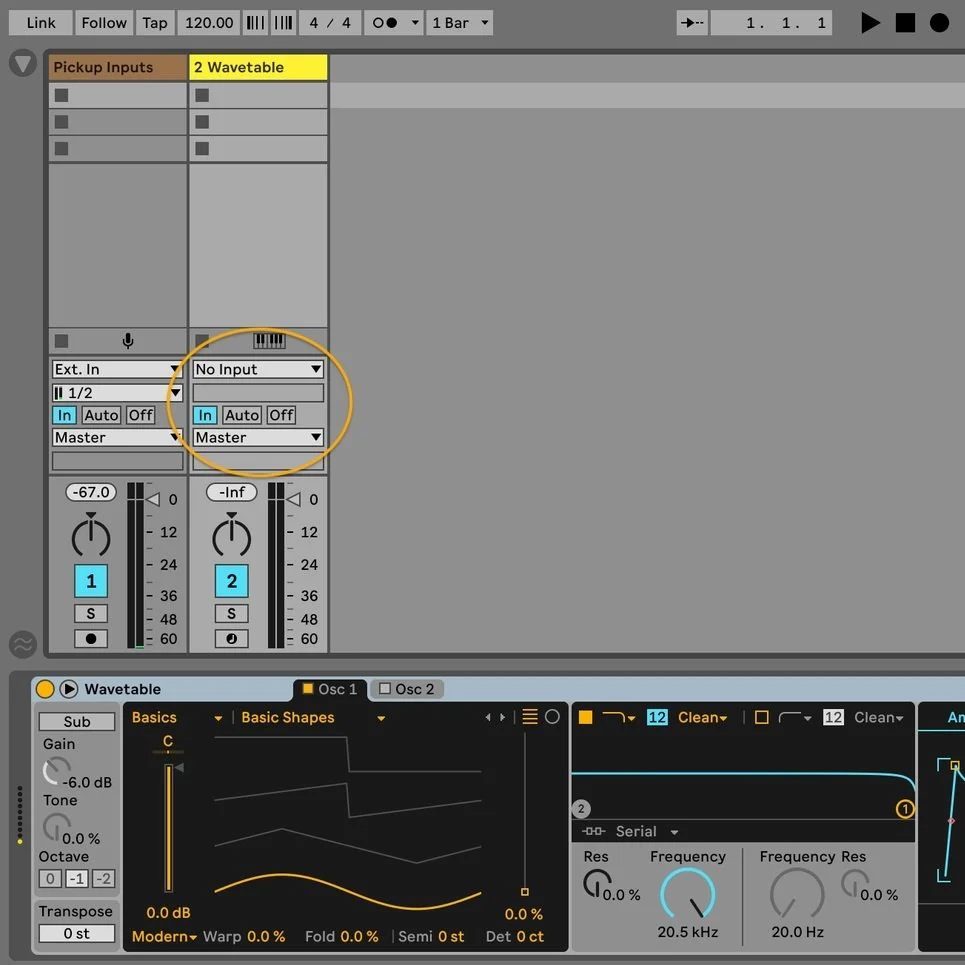Open the Basics wavetable category dropdown

click(x=177, y=718)
